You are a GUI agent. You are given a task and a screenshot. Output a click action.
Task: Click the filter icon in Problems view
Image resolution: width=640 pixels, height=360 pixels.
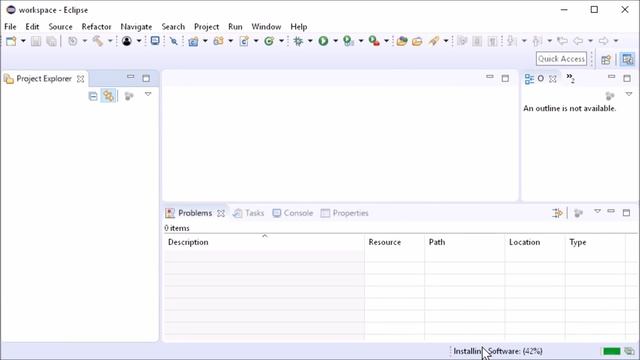(x=557, y=213)
